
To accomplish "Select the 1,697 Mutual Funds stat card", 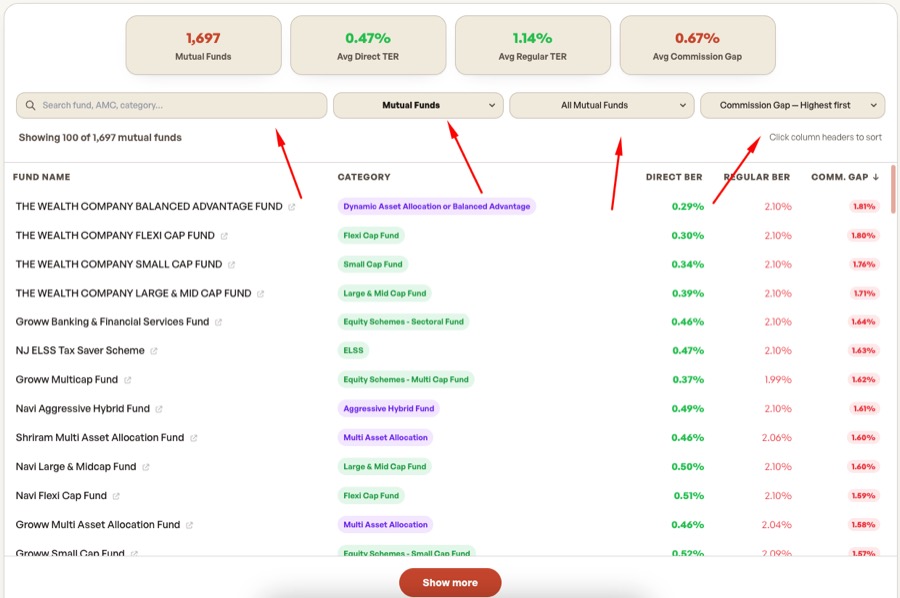I will tap(203, 45).
